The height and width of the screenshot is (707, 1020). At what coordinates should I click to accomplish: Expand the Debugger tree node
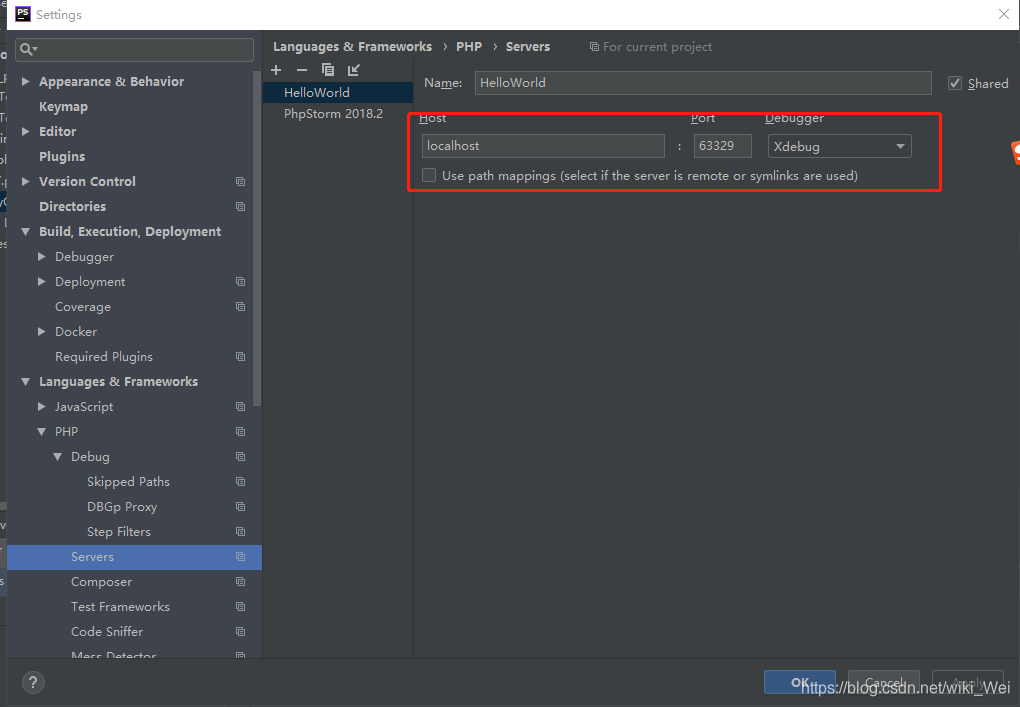coord(42,257)
